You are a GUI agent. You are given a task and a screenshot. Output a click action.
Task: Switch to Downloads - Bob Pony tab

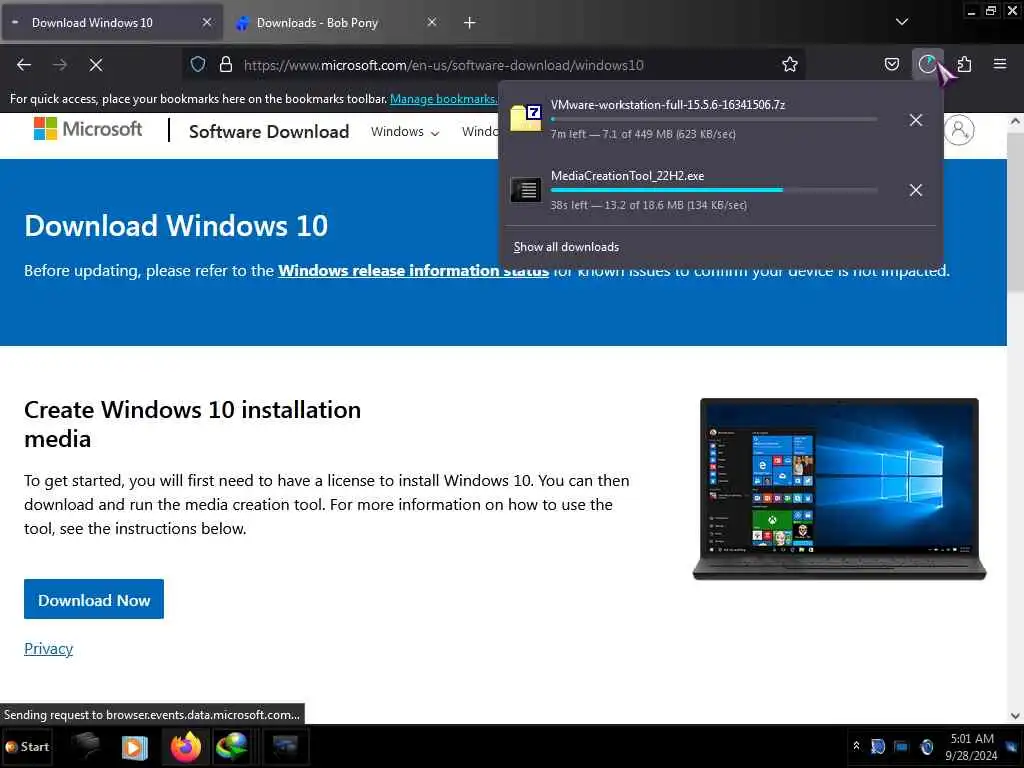(336, 23)
